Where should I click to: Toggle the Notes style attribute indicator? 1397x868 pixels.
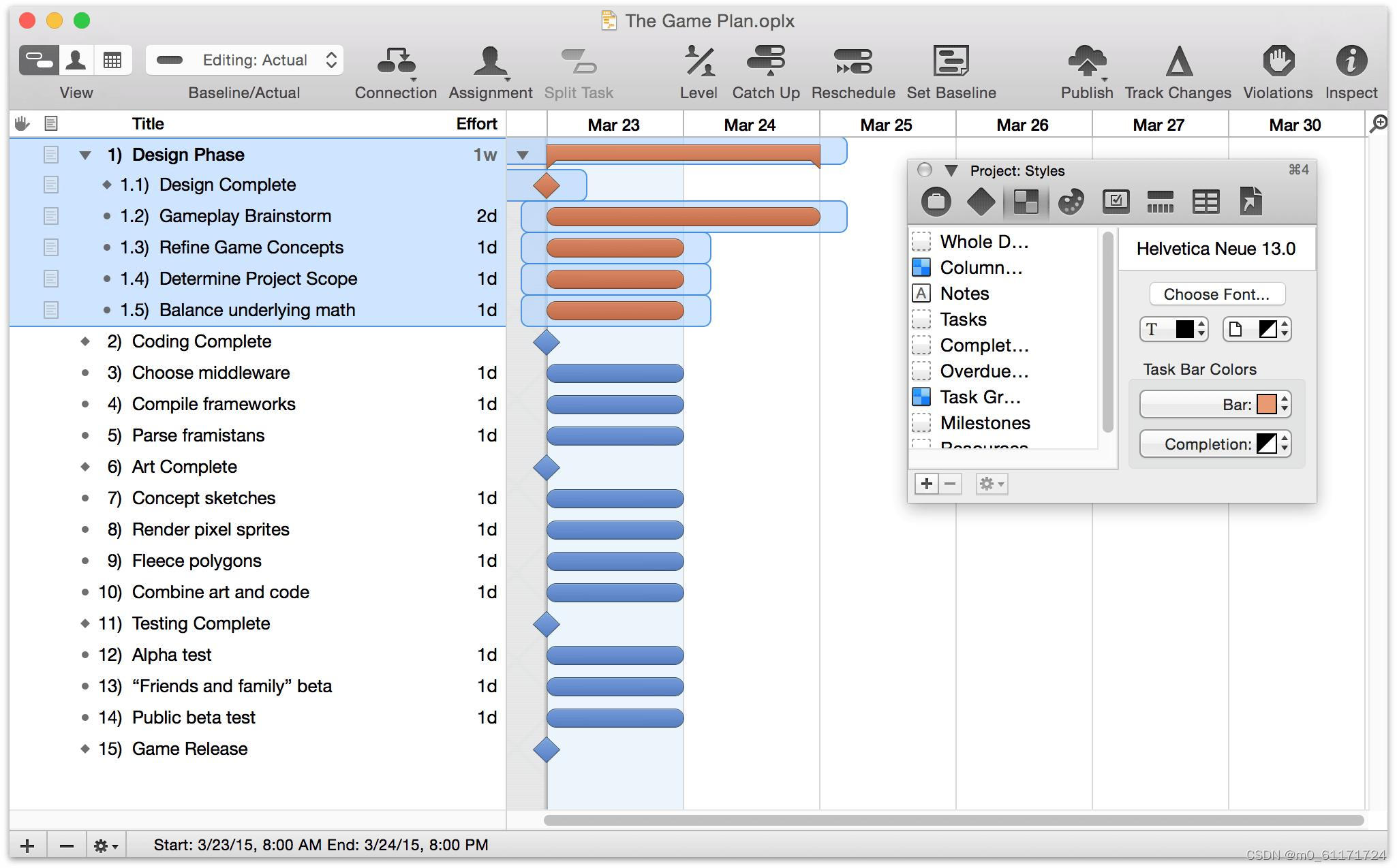pos(921,294)
